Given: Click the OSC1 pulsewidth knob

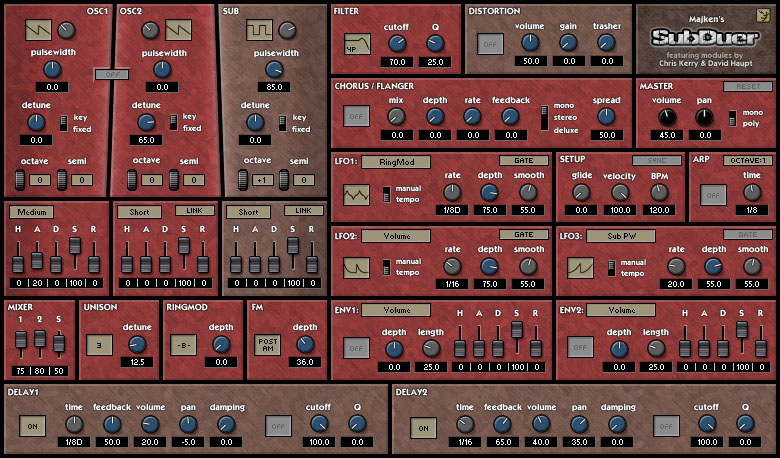Looking at the screenshot, I should 52,70.
